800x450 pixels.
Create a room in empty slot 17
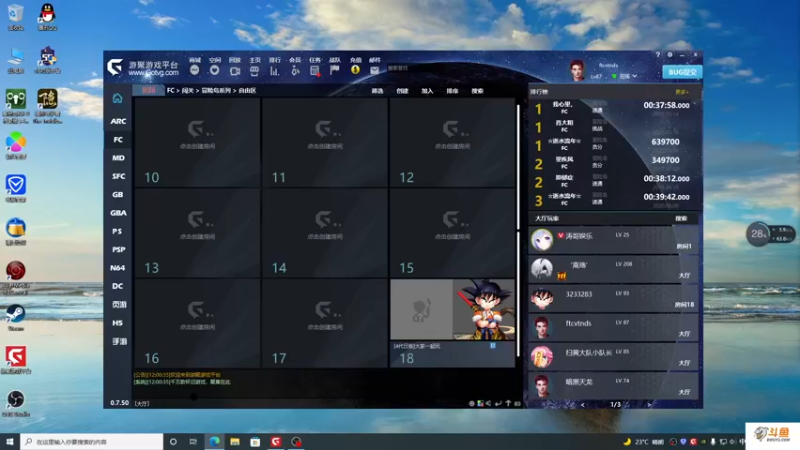tap(325, 323)
